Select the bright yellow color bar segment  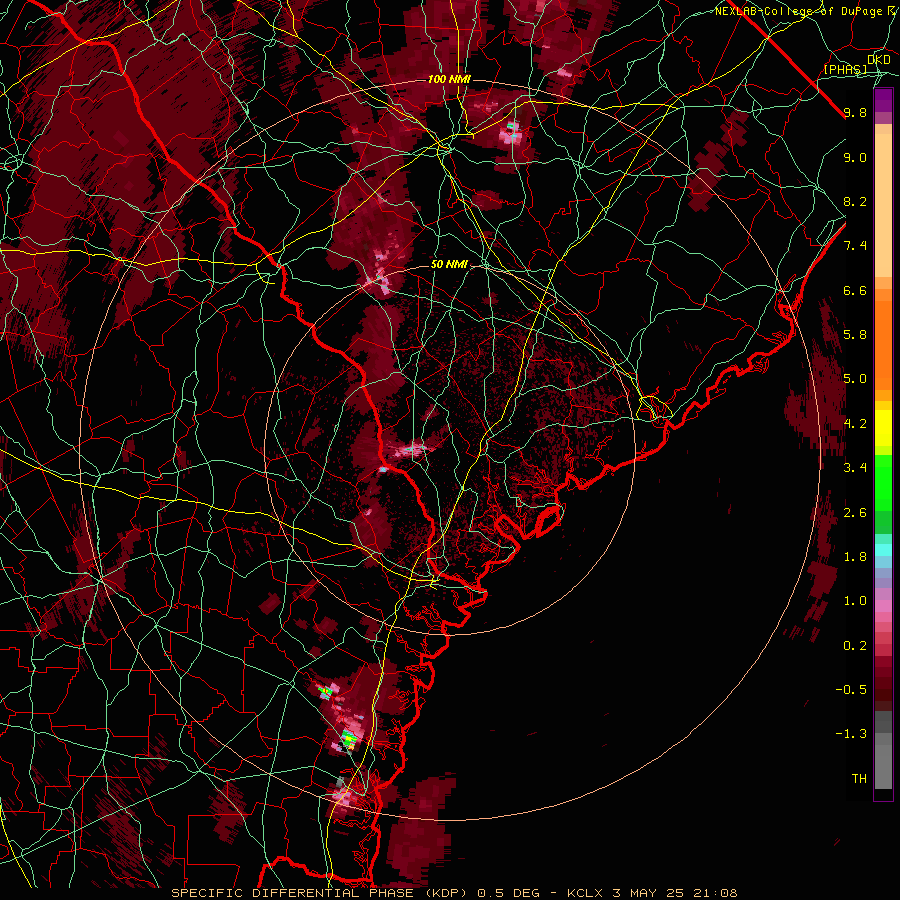coord(883,428)
